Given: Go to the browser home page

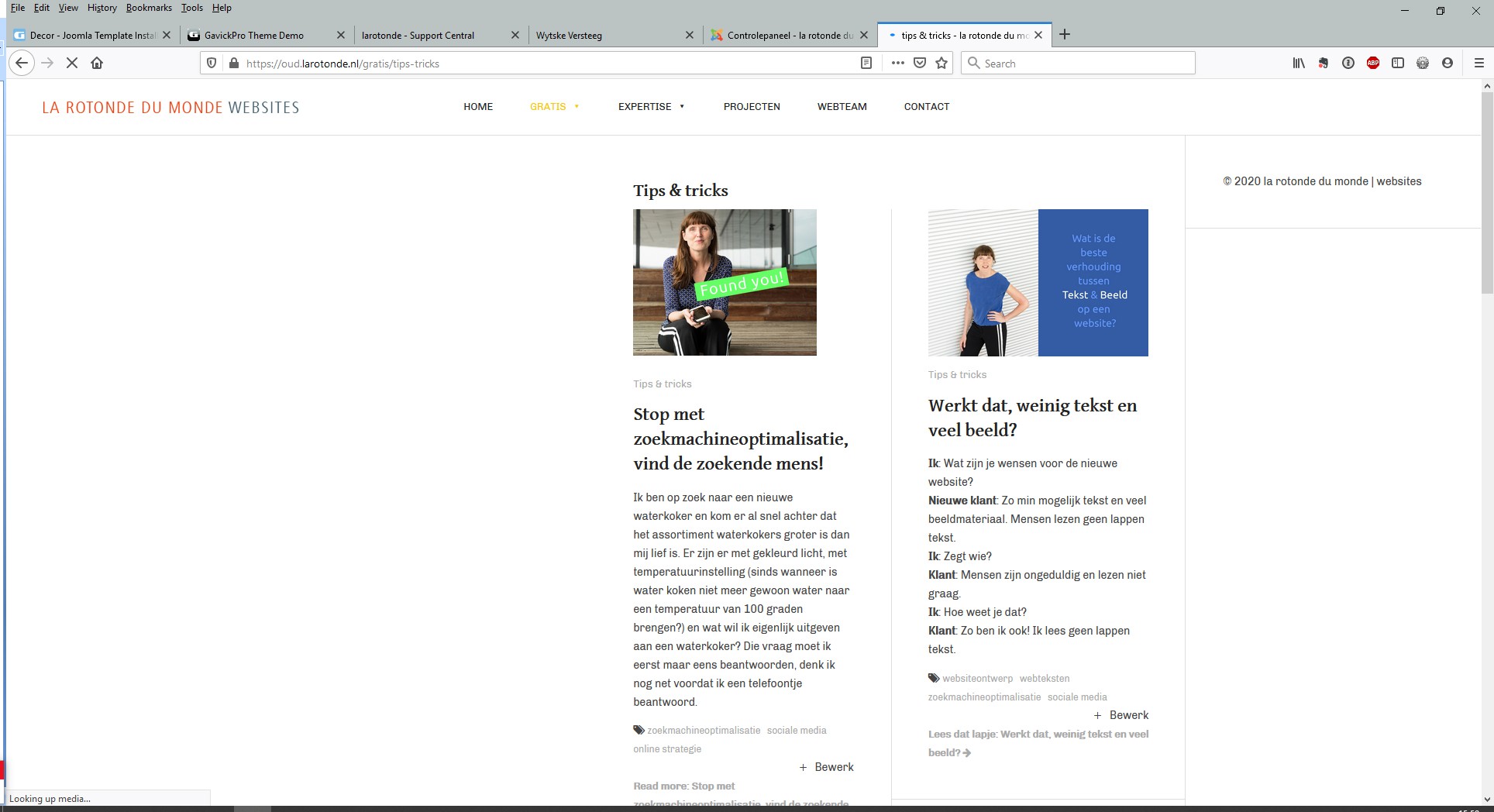Looking at the screenshot, I should point(97,64).
